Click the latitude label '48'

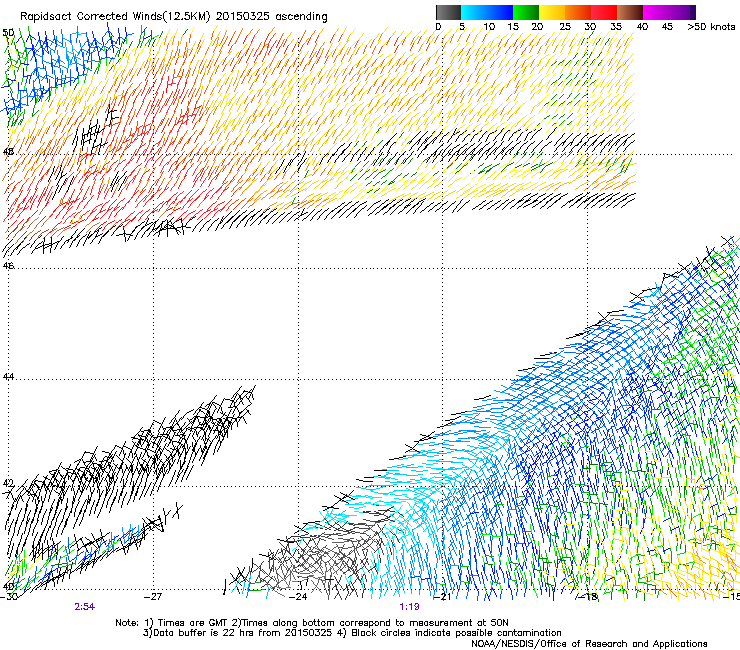coord(8,152)
